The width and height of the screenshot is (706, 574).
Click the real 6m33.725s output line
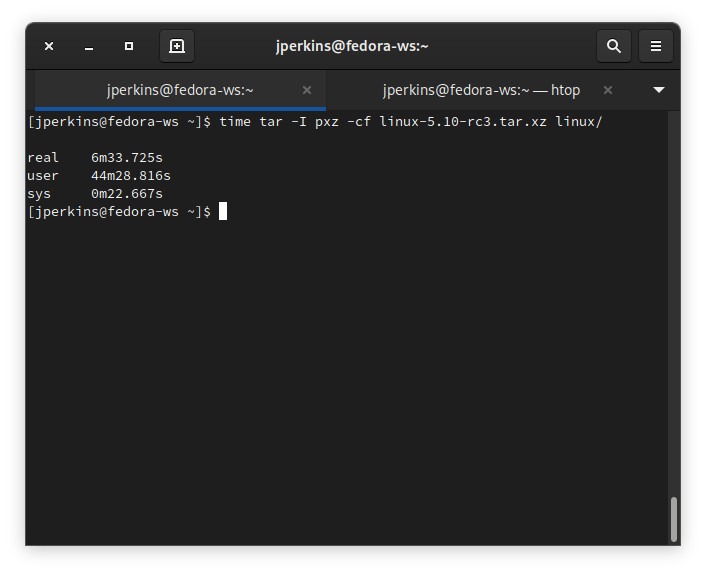[x=95, y=158]
